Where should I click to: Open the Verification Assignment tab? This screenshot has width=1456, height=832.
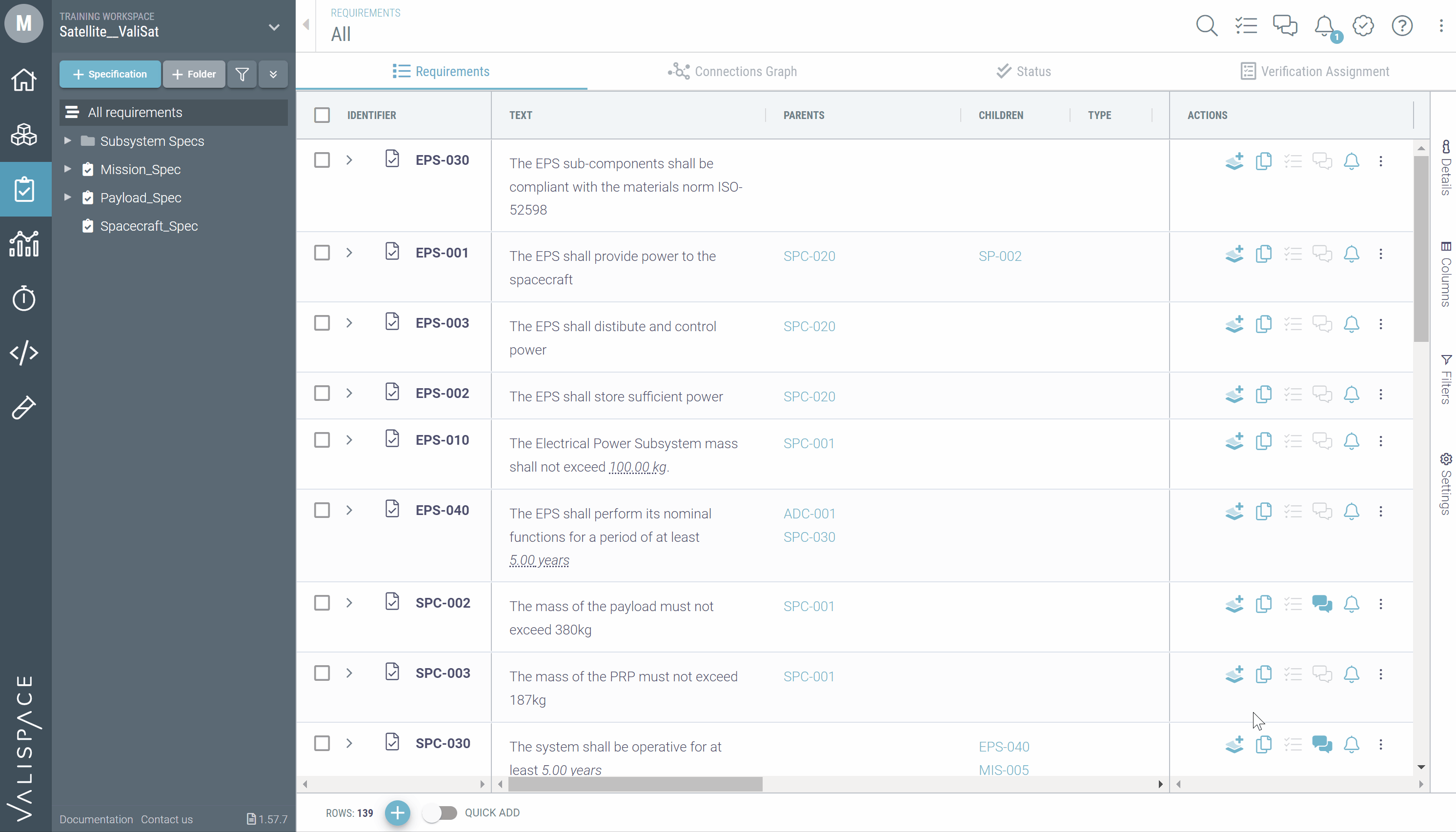pos(1315,71)
